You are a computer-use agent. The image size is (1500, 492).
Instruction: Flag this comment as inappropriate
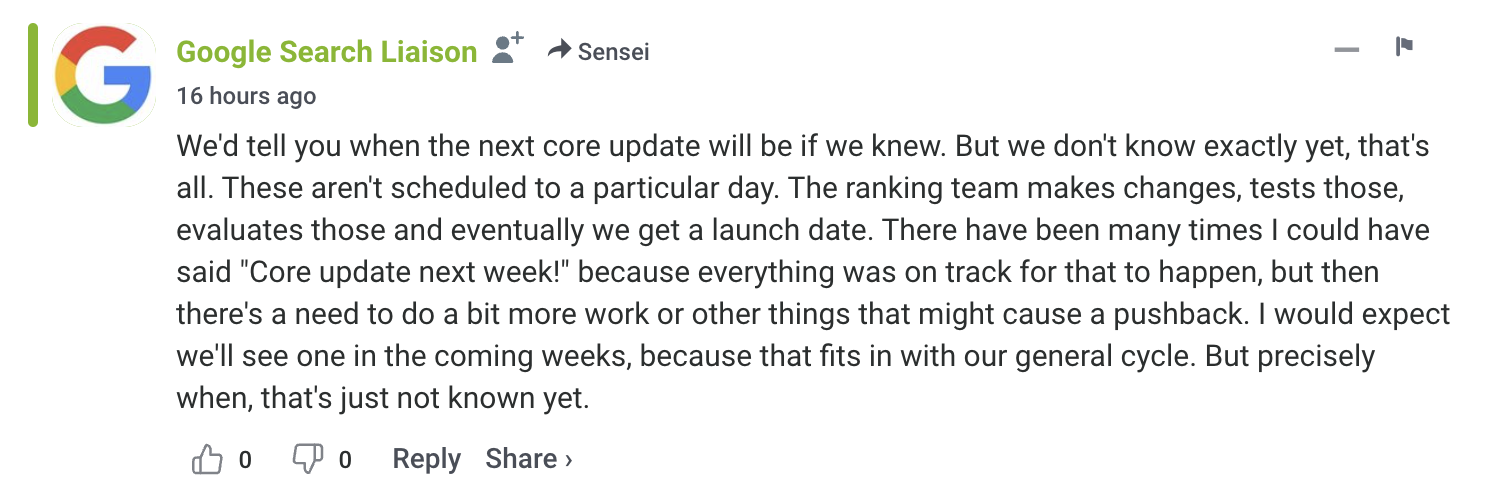1404,47
